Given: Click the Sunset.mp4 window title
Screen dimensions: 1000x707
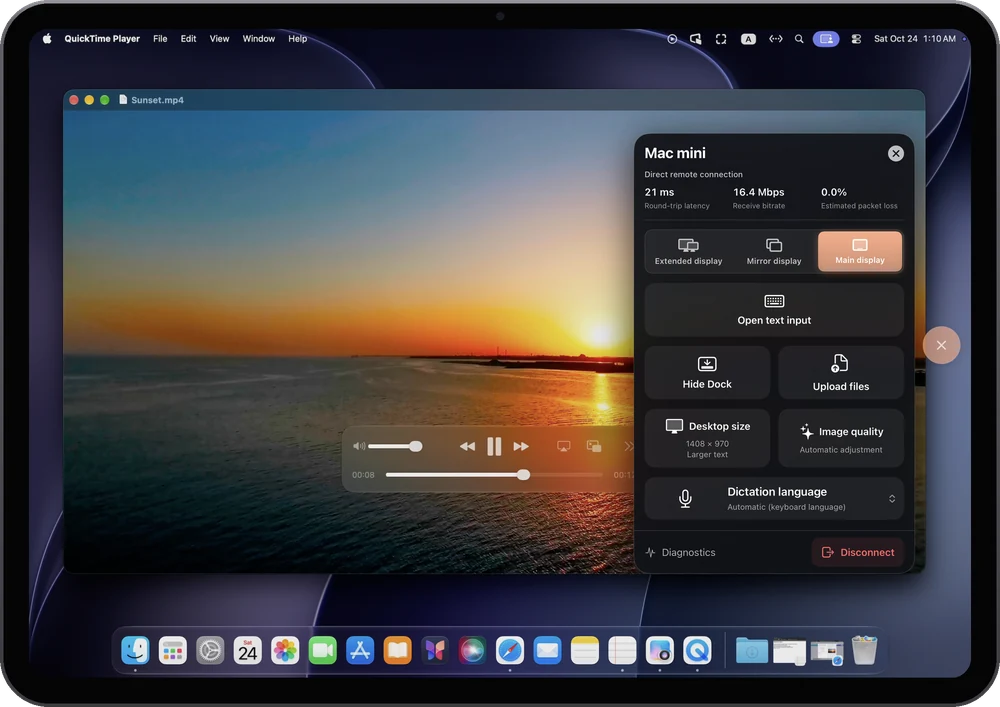Looking at the screenshot, I should (x=157, y=99).
